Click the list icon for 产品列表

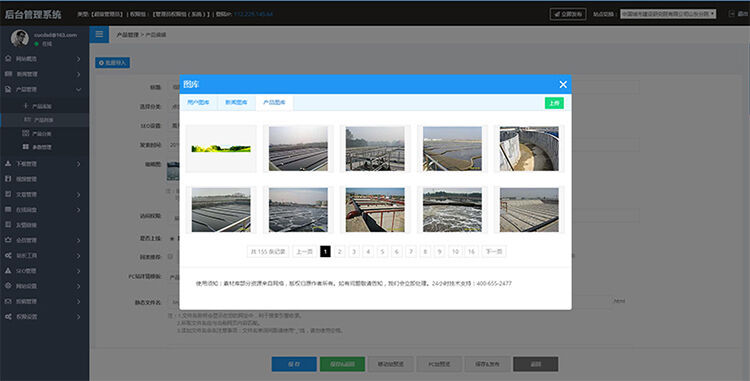pos(26,120)
